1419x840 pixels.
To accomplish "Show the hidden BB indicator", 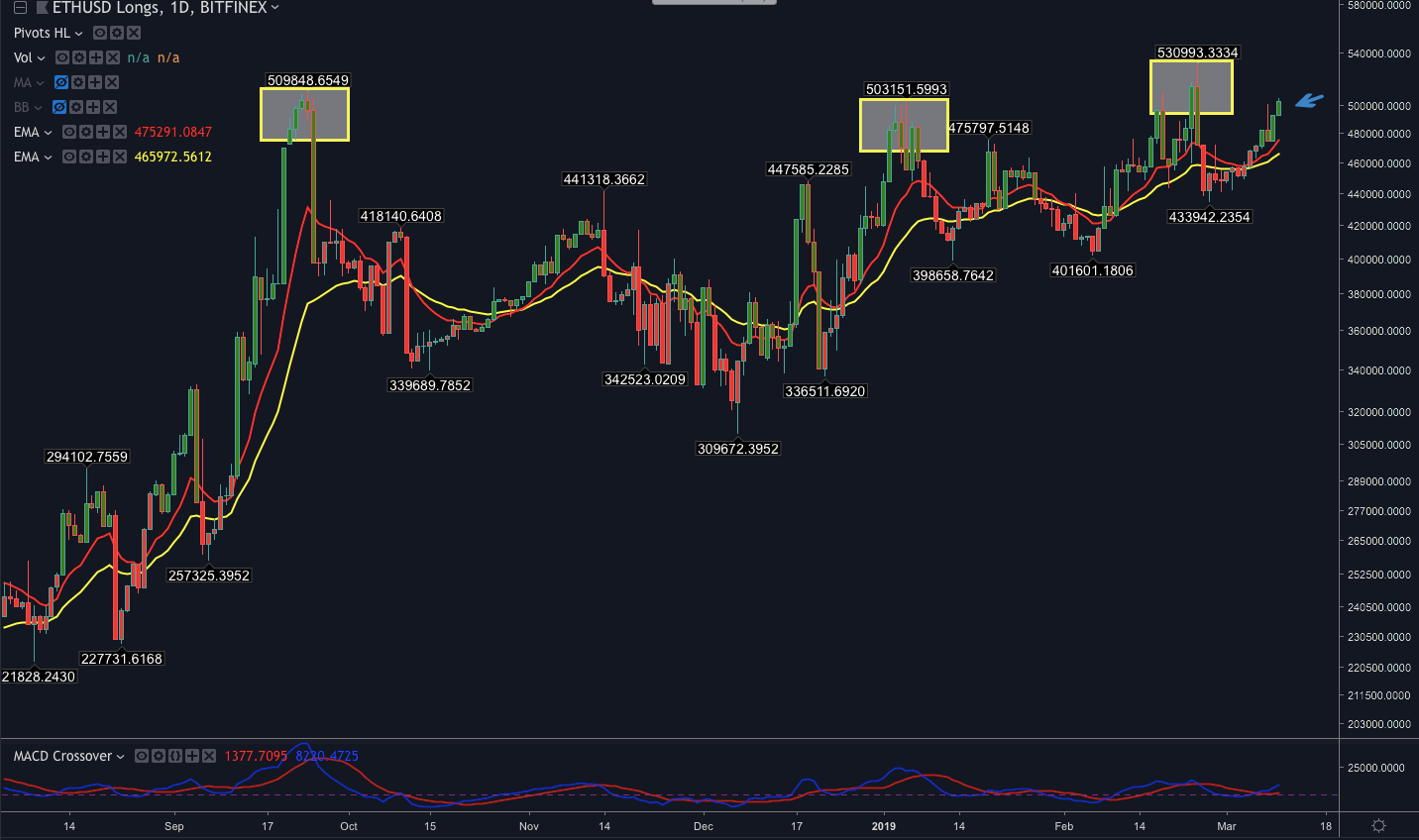I will tap(59, 107).
